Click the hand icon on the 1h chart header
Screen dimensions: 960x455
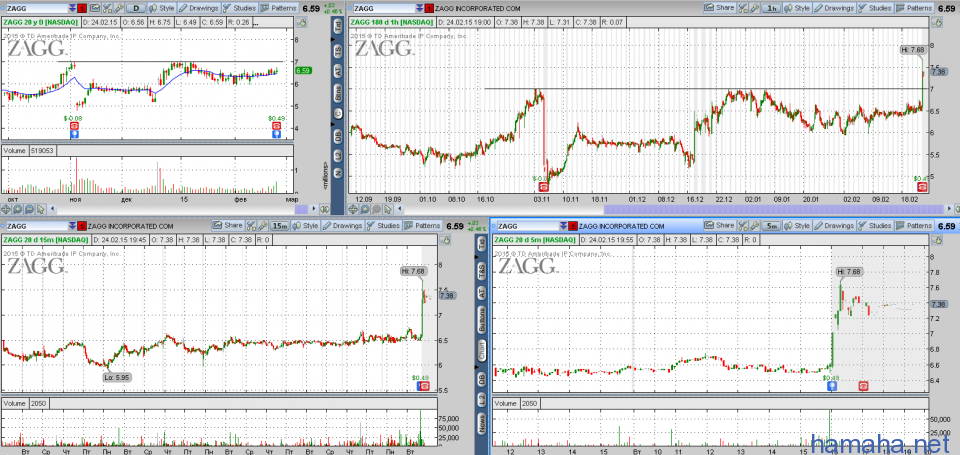[937, 23]
